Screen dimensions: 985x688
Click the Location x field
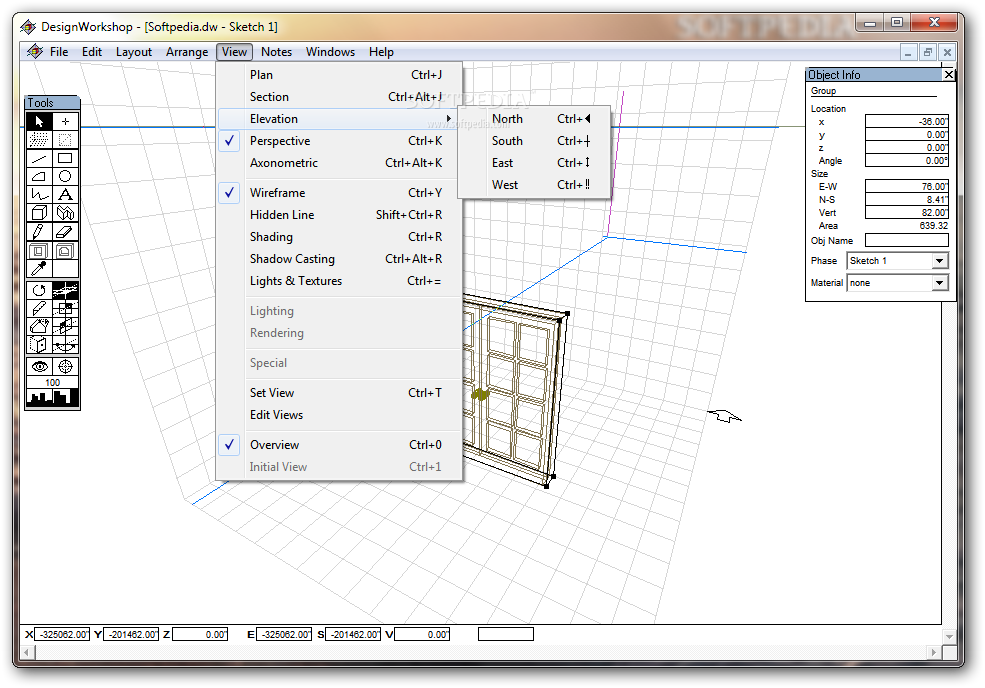click(x=906, y=121)
